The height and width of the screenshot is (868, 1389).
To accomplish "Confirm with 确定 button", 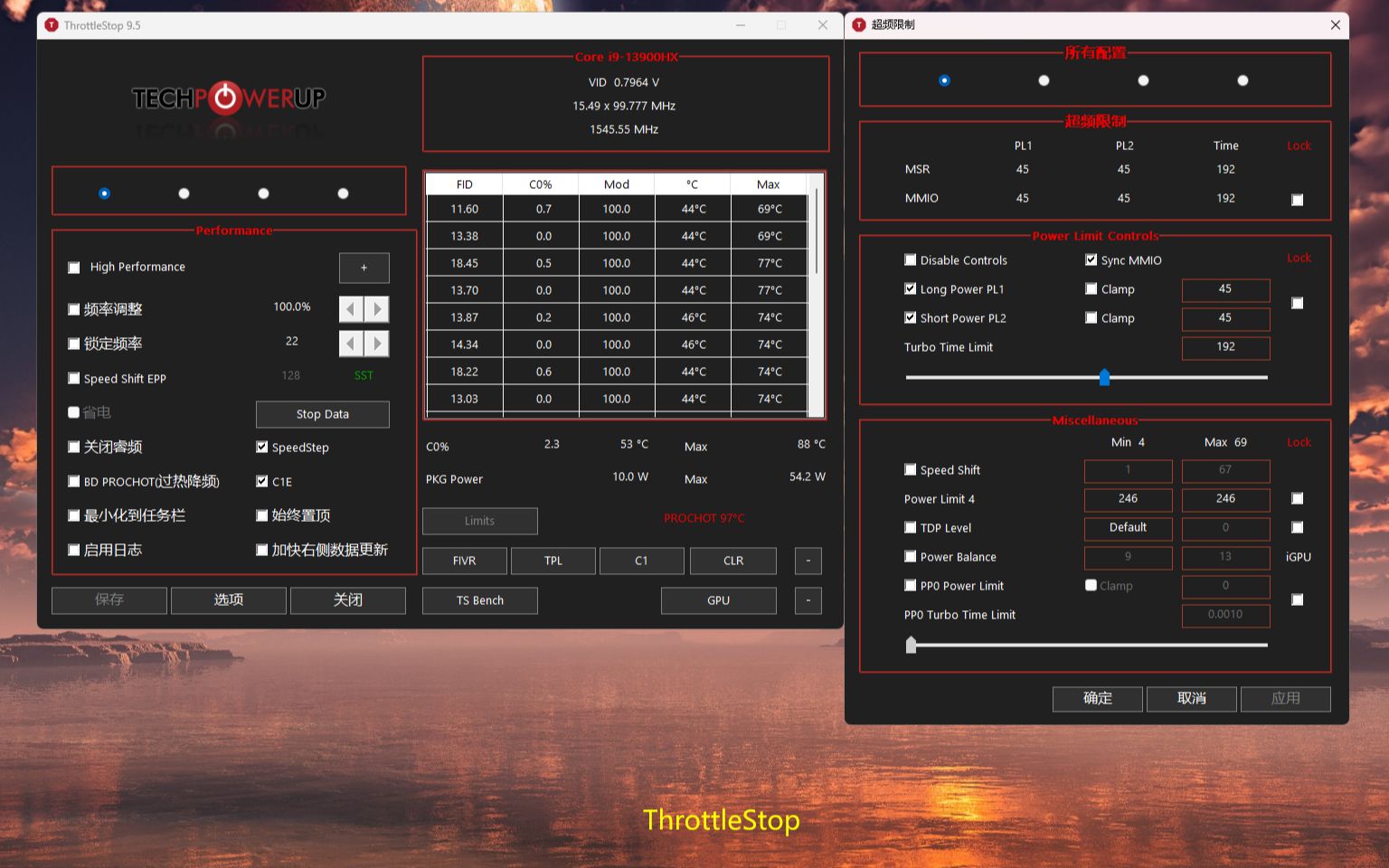I will click(1098, 699).
